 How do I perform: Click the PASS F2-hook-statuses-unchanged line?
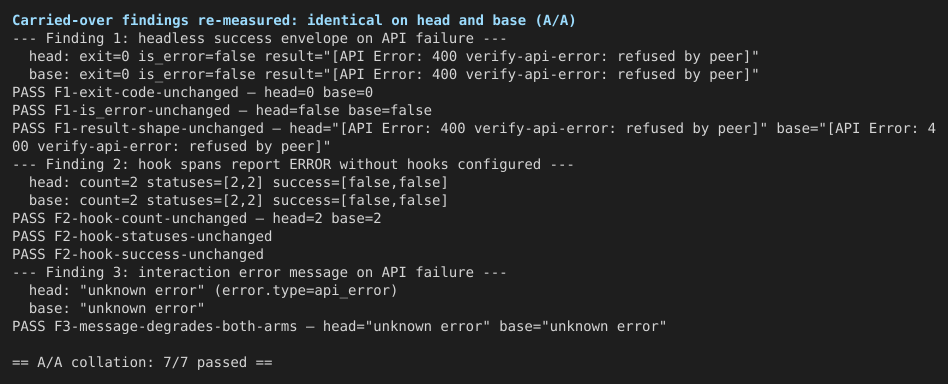point(142,236)
